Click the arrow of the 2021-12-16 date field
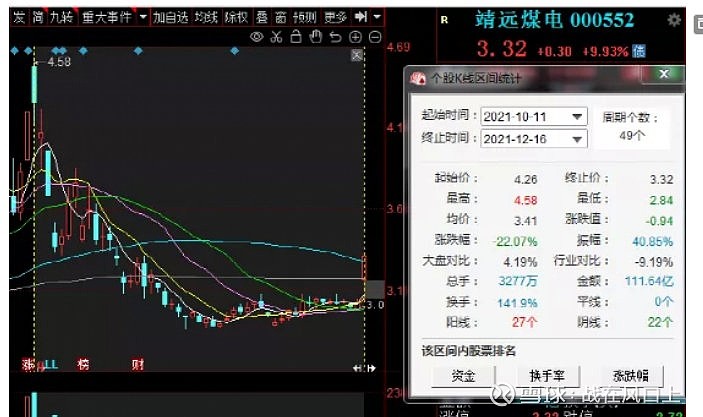 pyautogui.click(x=577, y=139)
